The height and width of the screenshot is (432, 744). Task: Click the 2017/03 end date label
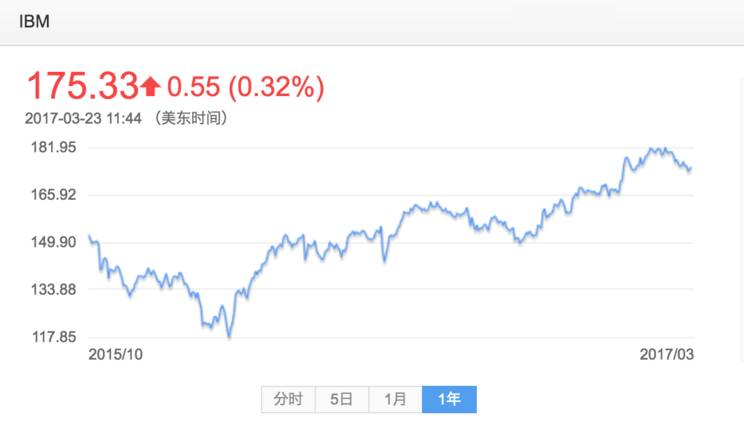pos(667,354)
